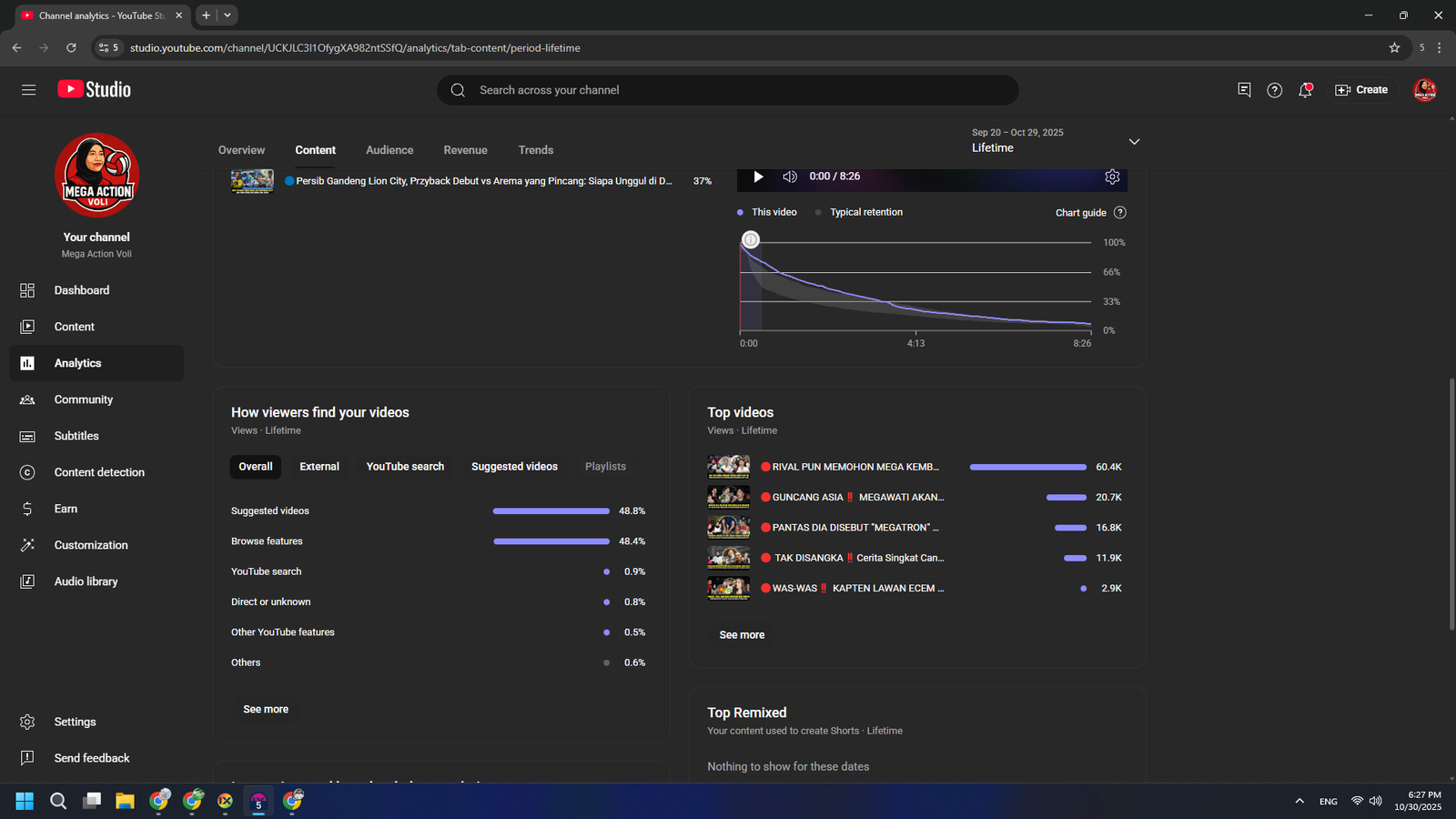Click the YouTube Studio logo
This screenshot has width=1456, height=819.
[95, 89]
